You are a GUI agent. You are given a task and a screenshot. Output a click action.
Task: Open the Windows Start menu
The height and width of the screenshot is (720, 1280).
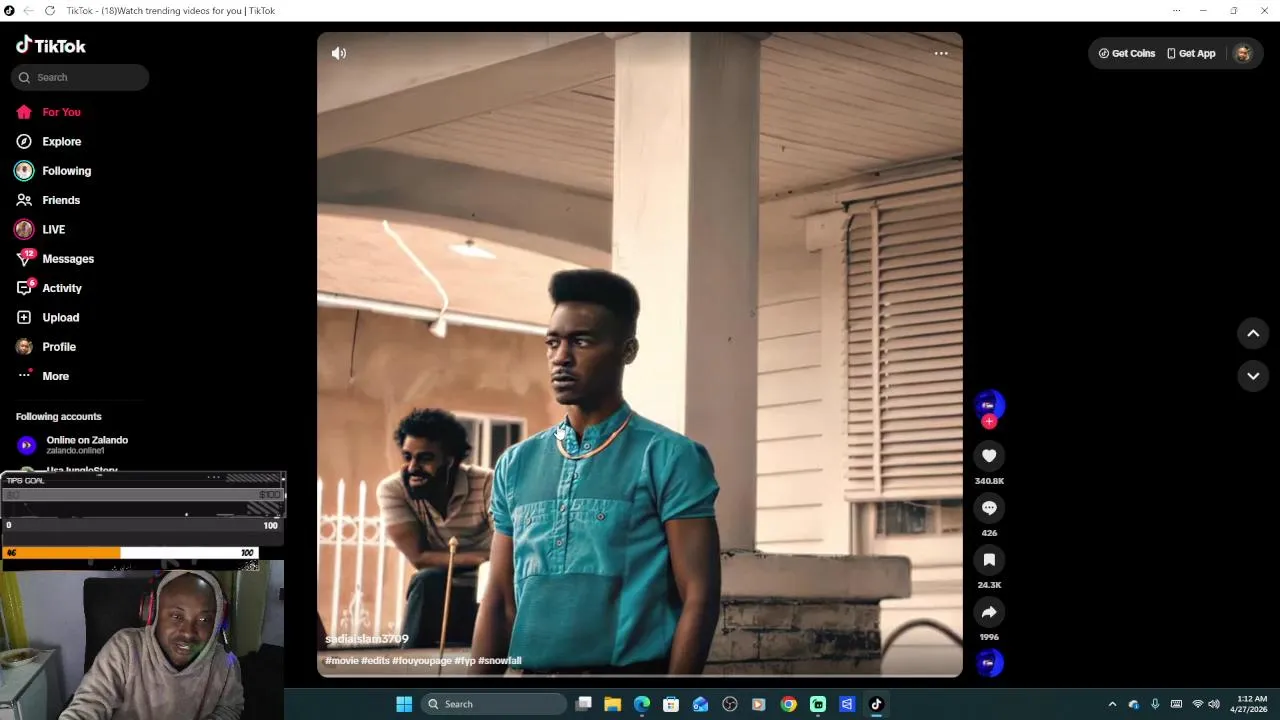pos(404,704)
